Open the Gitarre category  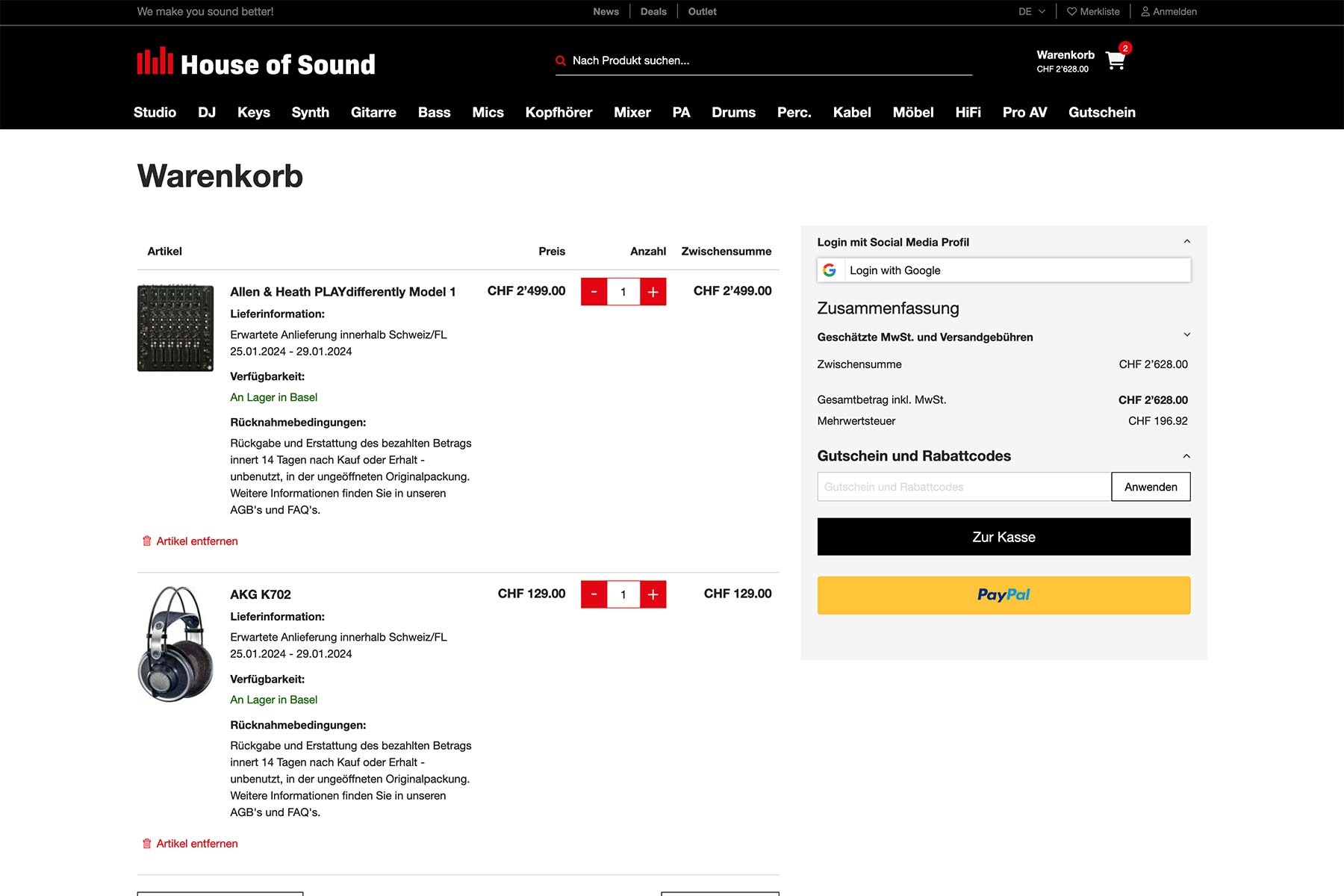click(373, 112)
